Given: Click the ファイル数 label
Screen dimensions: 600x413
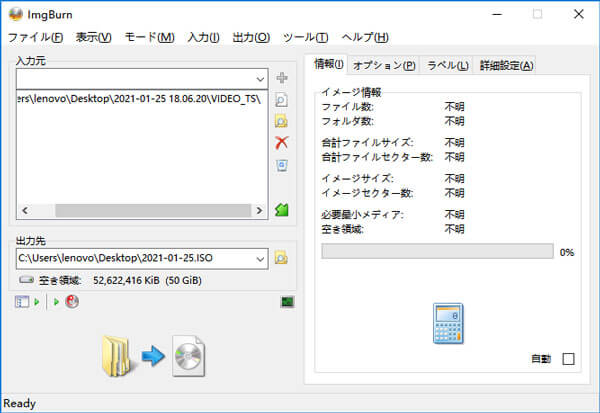Looking at the screenshot, I should click(347, 107).
